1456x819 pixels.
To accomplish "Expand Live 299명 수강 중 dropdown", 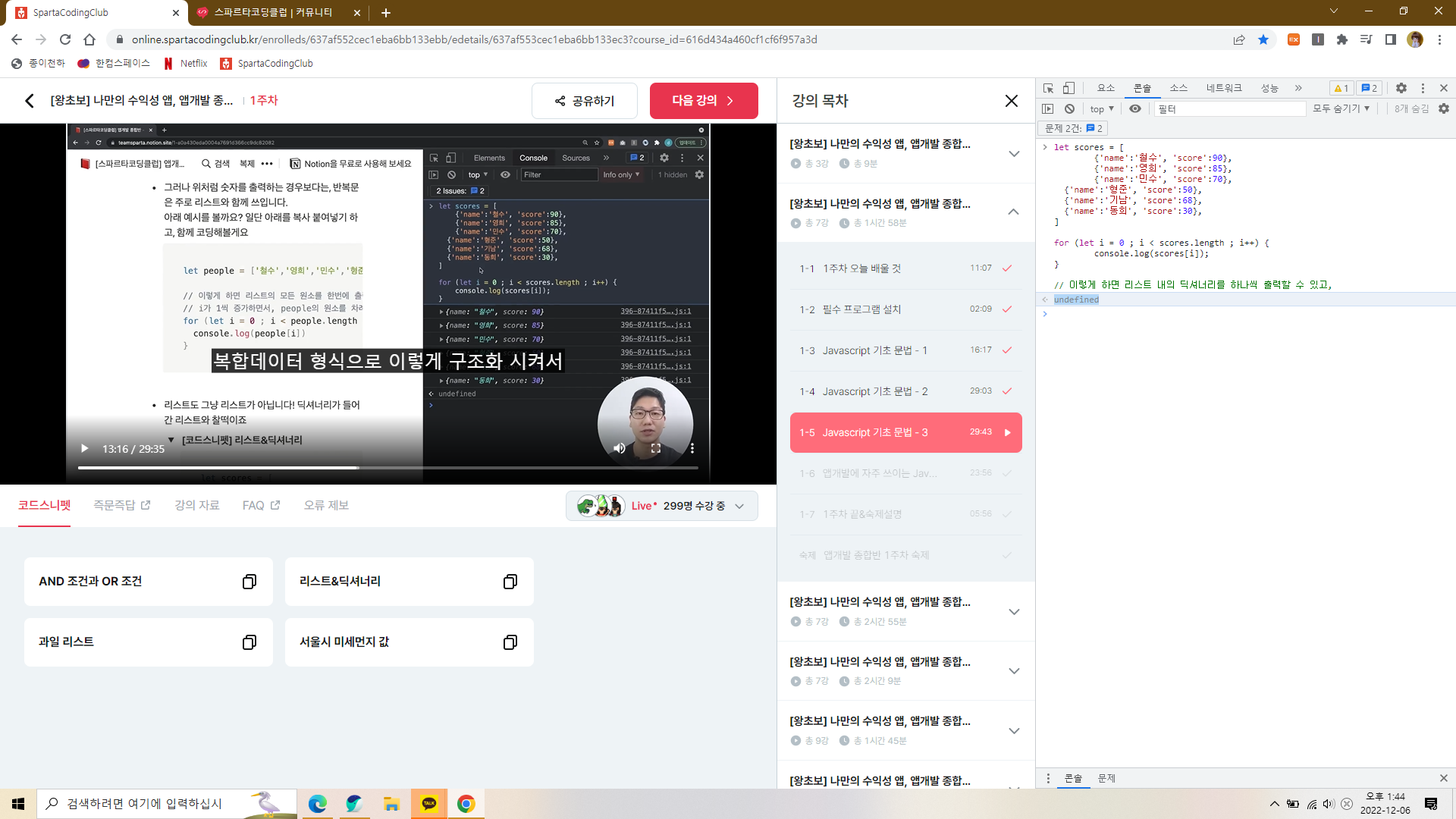I will tap(662, 506).
